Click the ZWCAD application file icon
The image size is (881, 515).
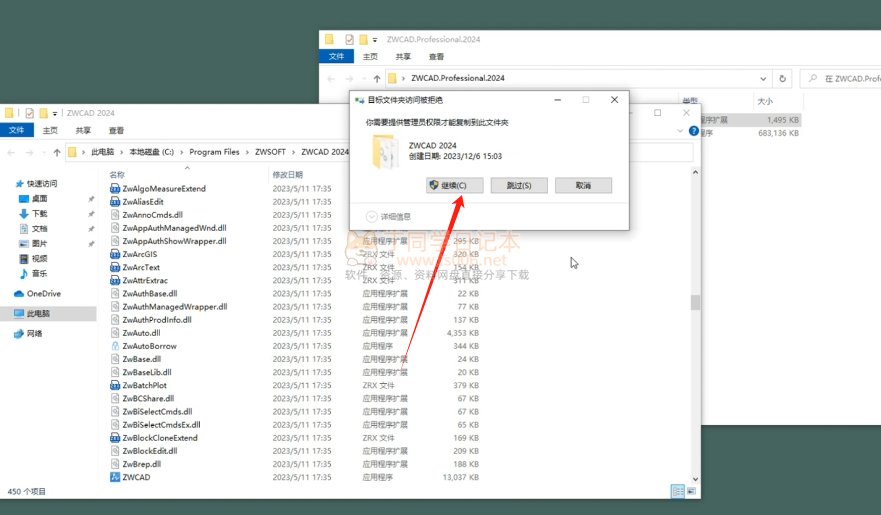point(115,477)
